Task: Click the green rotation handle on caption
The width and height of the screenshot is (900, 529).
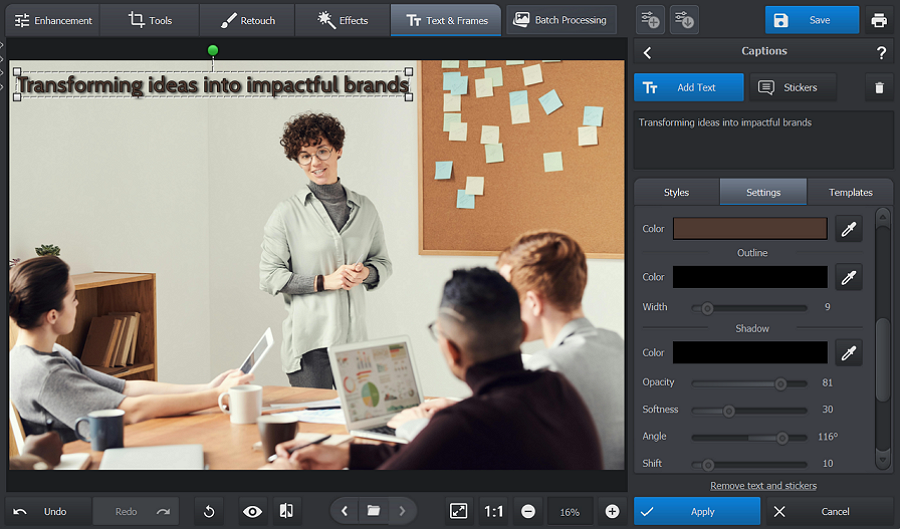Action: [213, 50]
